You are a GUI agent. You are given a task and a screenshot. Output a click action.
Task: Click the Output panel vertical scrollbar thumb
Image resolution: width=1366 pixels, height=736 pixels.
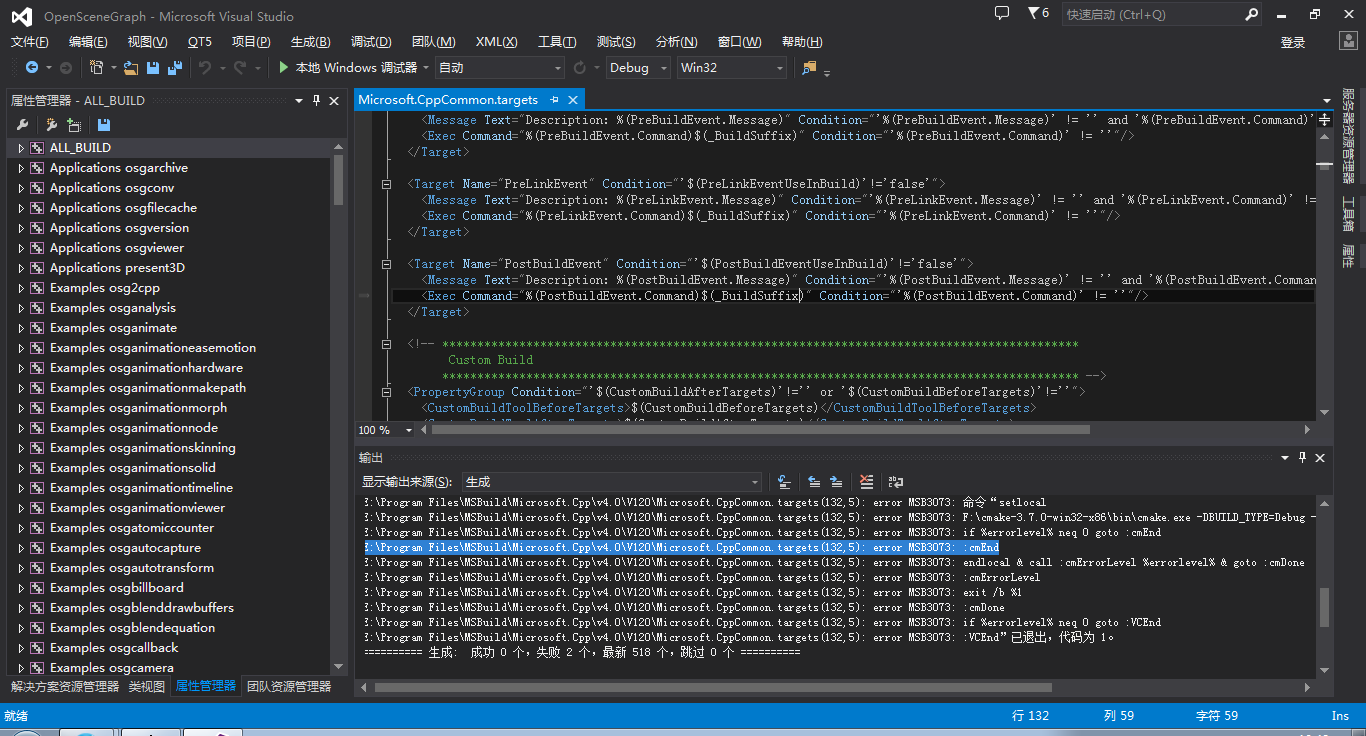(1324, 607)
